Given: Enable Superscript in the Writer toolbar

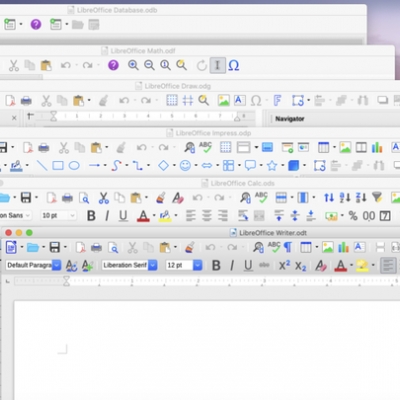Looking at the screenshot, I should [284, 265].
